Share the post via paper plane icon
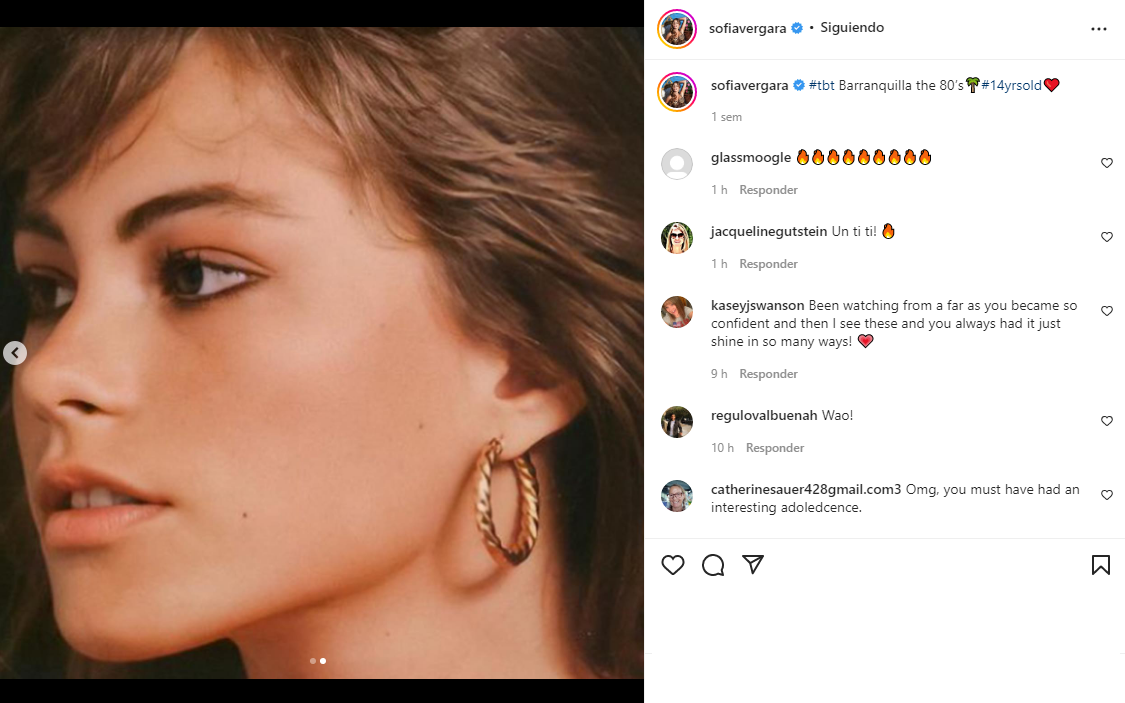The image size is (1125, 703). click(x=753, y=565)
